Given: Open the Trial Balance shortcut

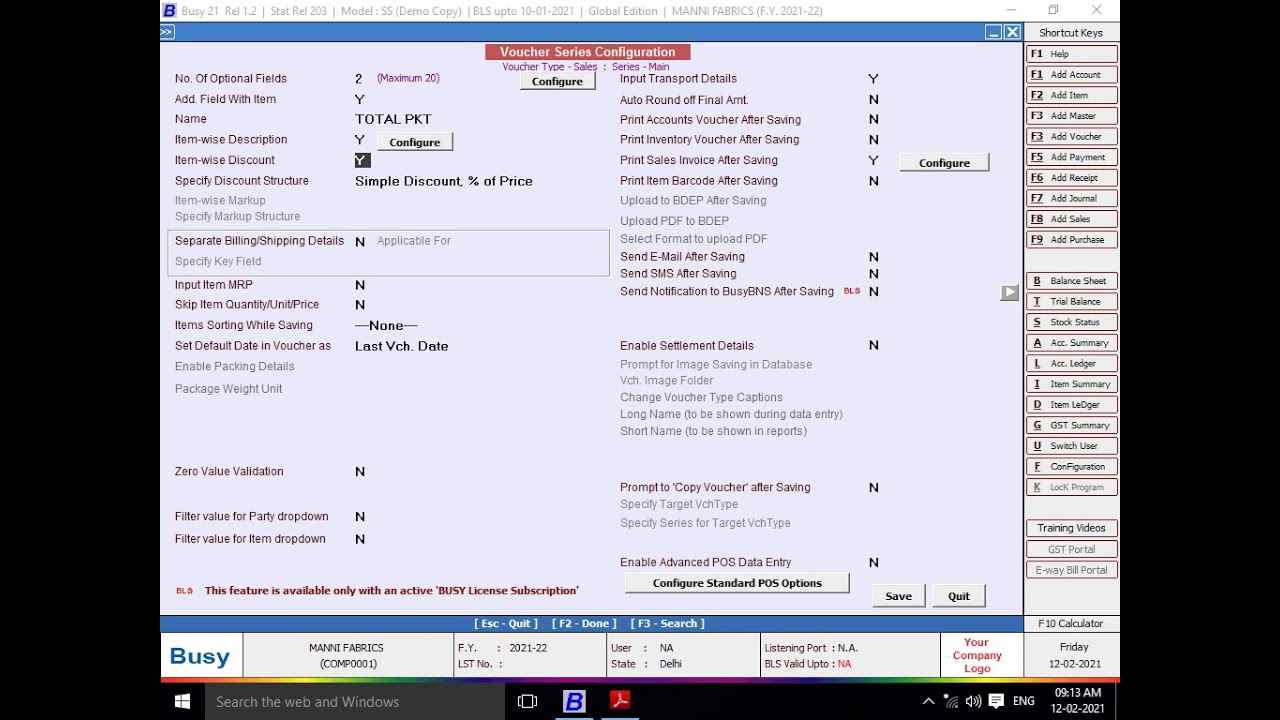Looking at the screenshot, I should (1071, 301).
